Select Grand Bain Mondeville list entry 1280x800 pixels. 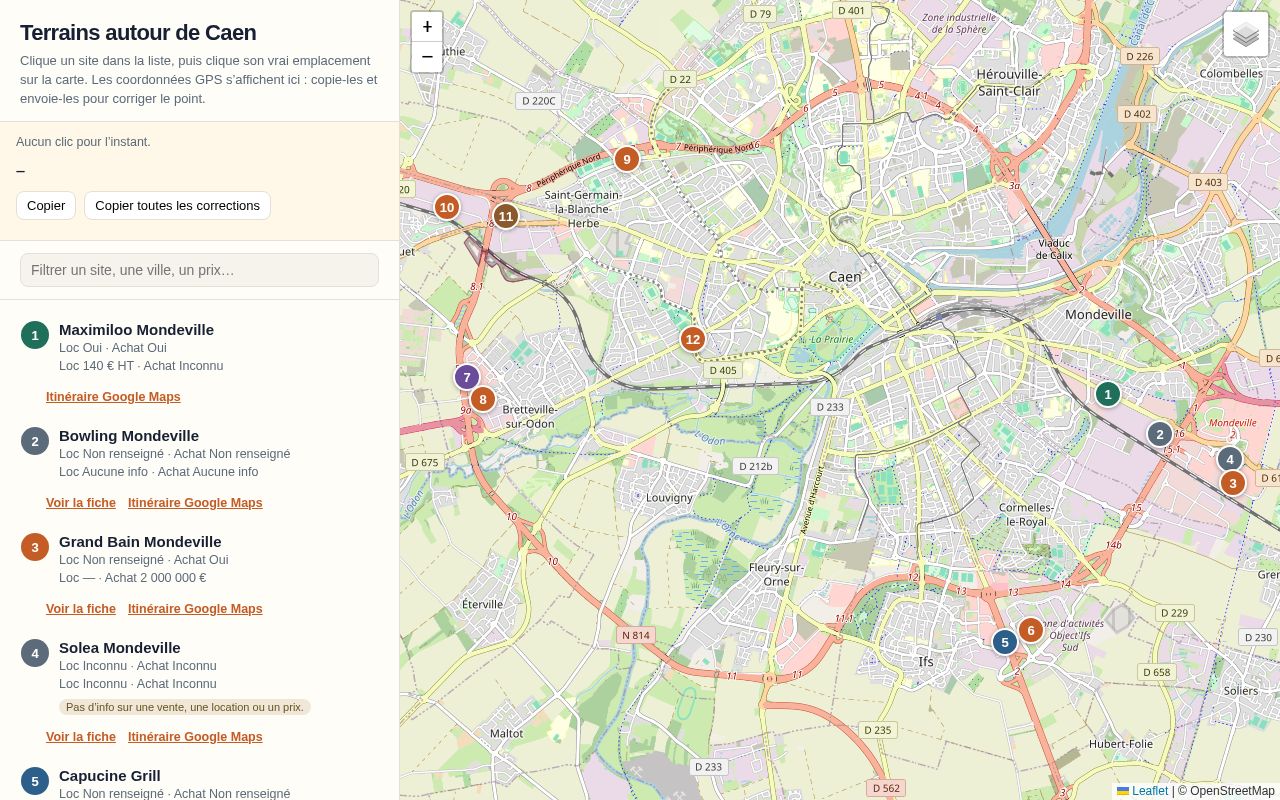tap(199, 559)
